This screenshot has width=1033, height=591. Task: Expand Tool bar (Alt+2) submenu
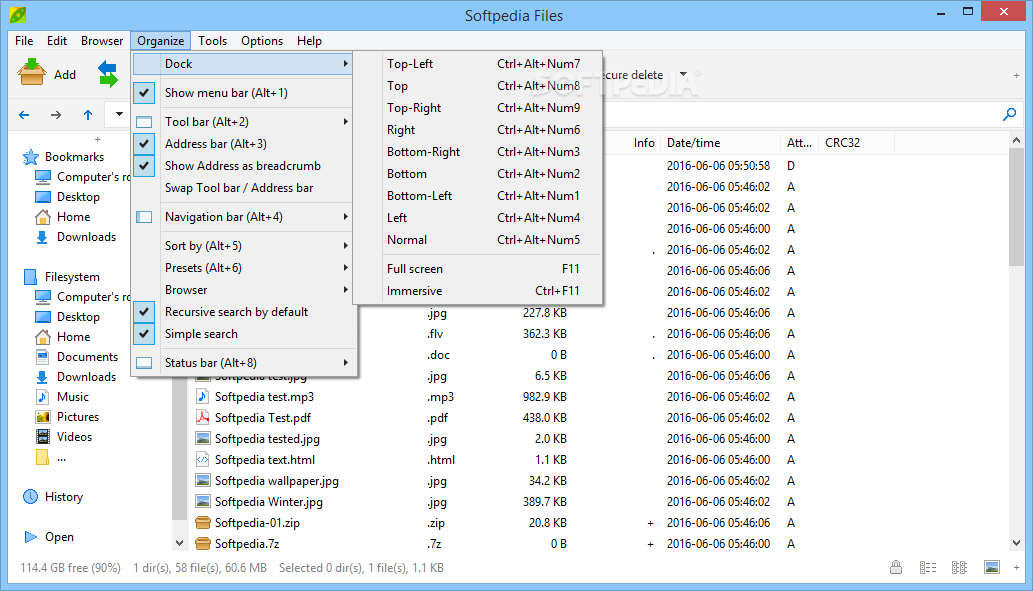pos(244,122)
